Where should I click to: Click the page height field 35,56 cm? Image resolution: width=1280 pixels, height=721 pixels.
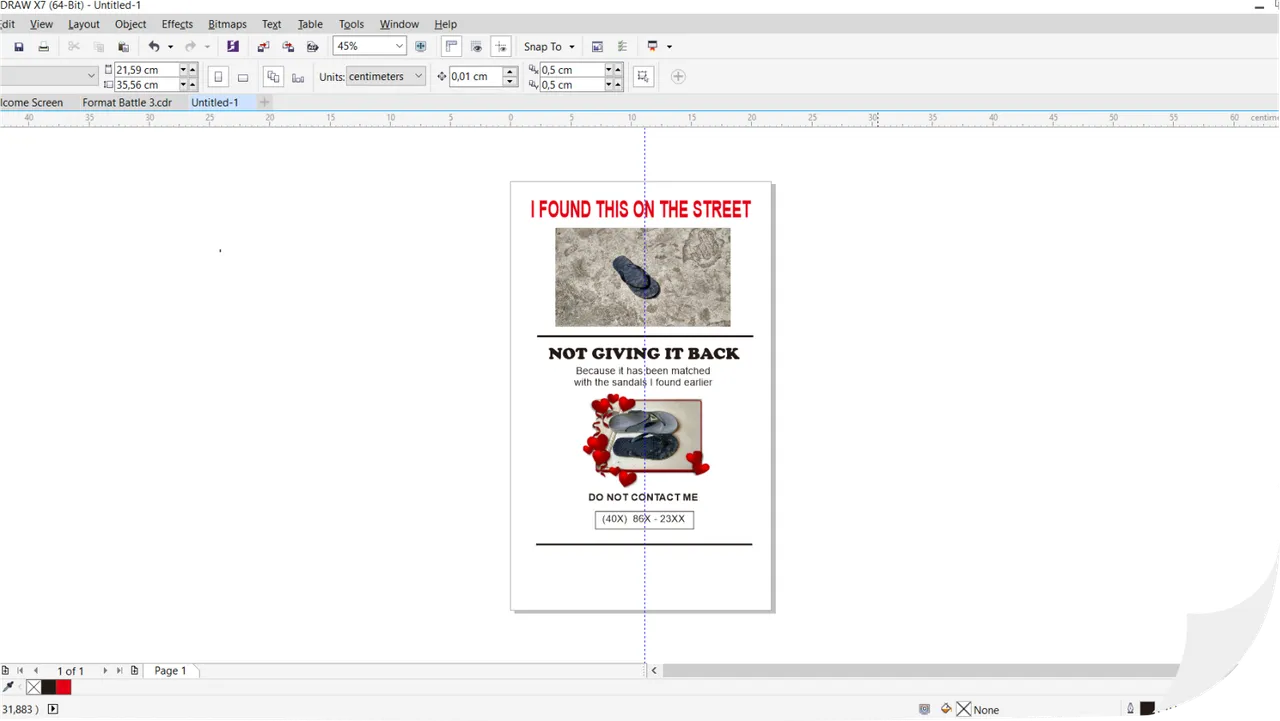pos(147,85)
